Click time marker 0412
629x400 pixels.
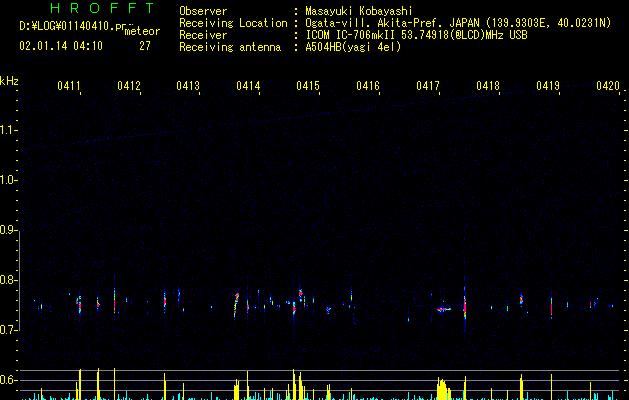click(129, 85)
